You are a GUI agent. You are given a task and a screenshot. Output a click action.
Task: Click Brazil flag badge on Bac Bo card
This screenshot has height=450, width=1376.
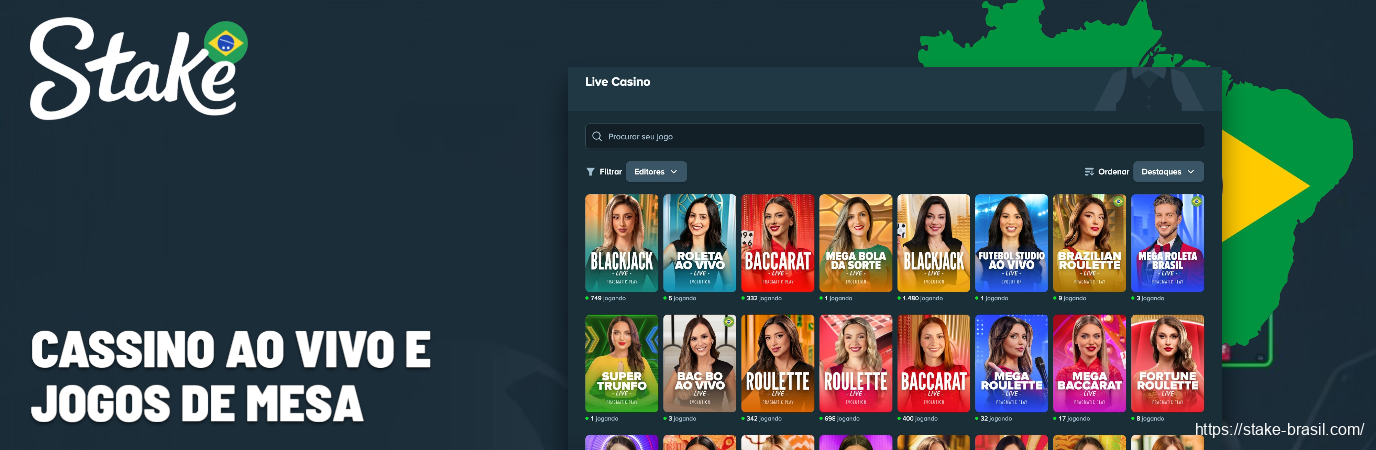pos(728,322)
